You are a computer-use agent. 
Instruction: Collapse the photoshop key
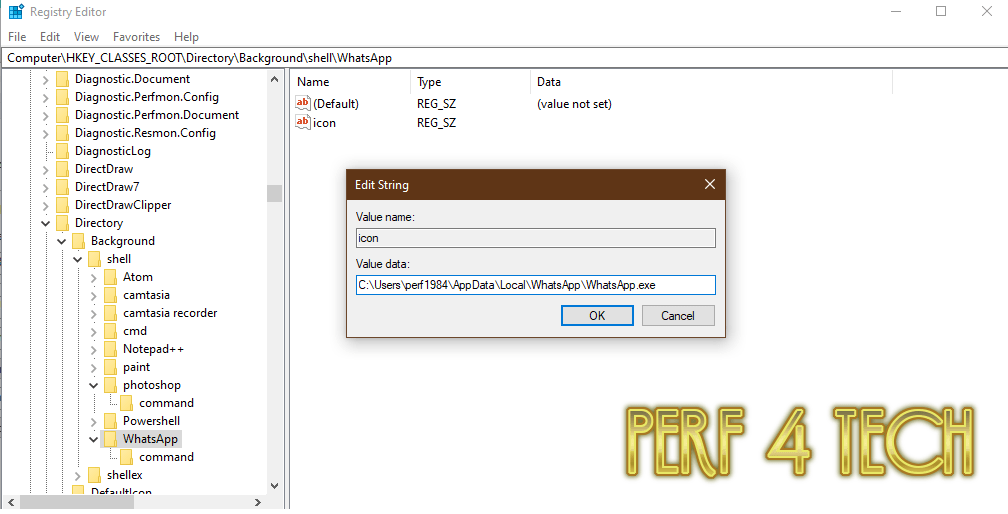click(x=93, y=386)
